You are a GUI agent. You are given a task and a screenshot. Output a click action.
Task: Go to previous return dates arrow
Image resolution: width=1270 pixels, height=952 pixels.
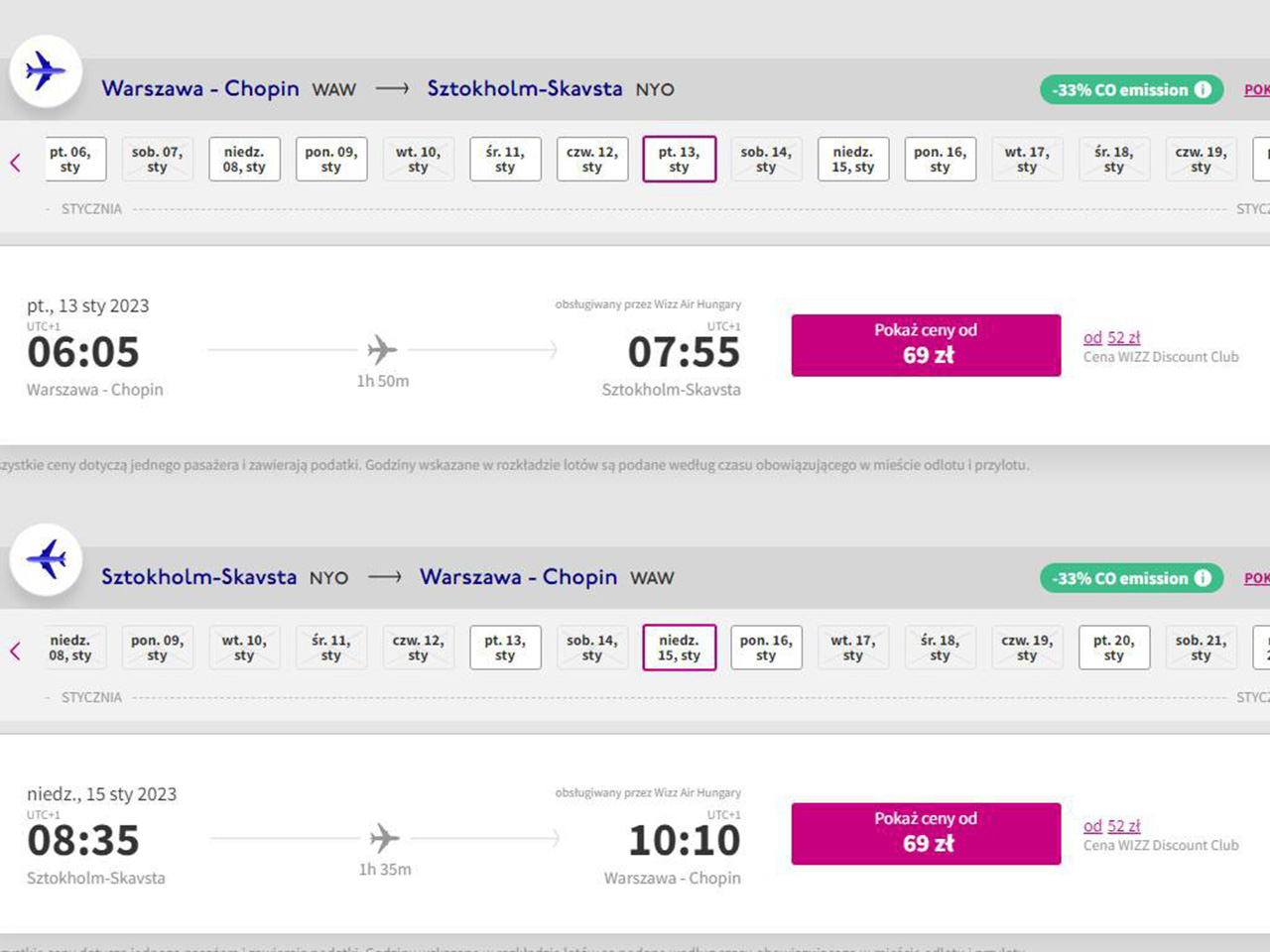[x=15, y=651]
